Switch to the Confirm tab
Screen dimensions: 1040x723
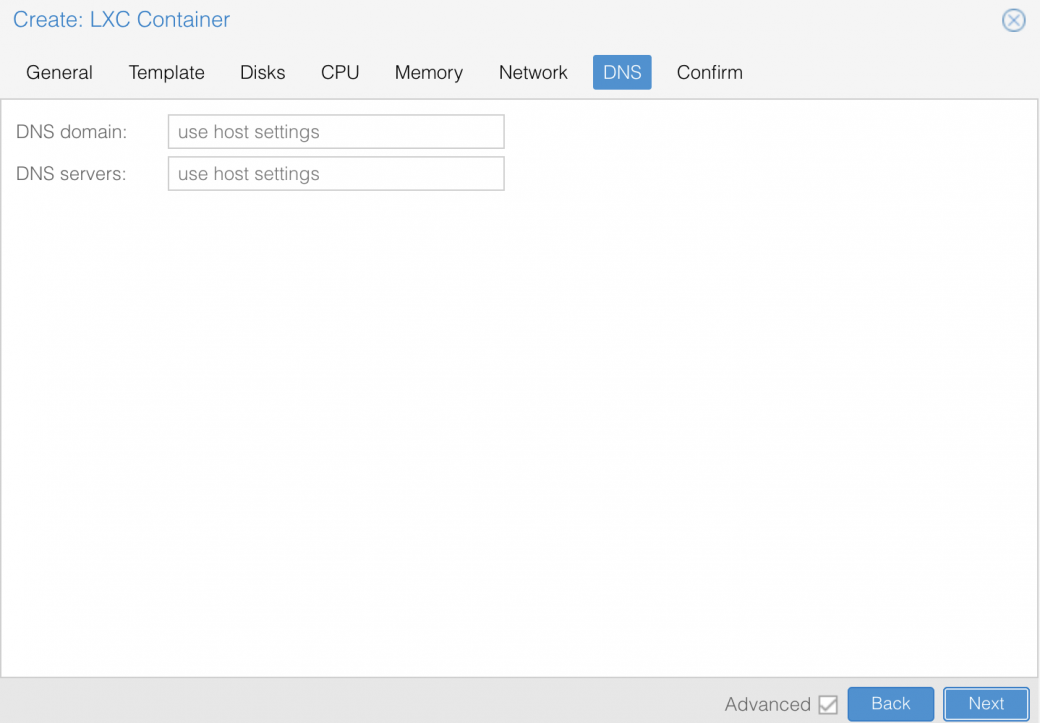[709, 72]
